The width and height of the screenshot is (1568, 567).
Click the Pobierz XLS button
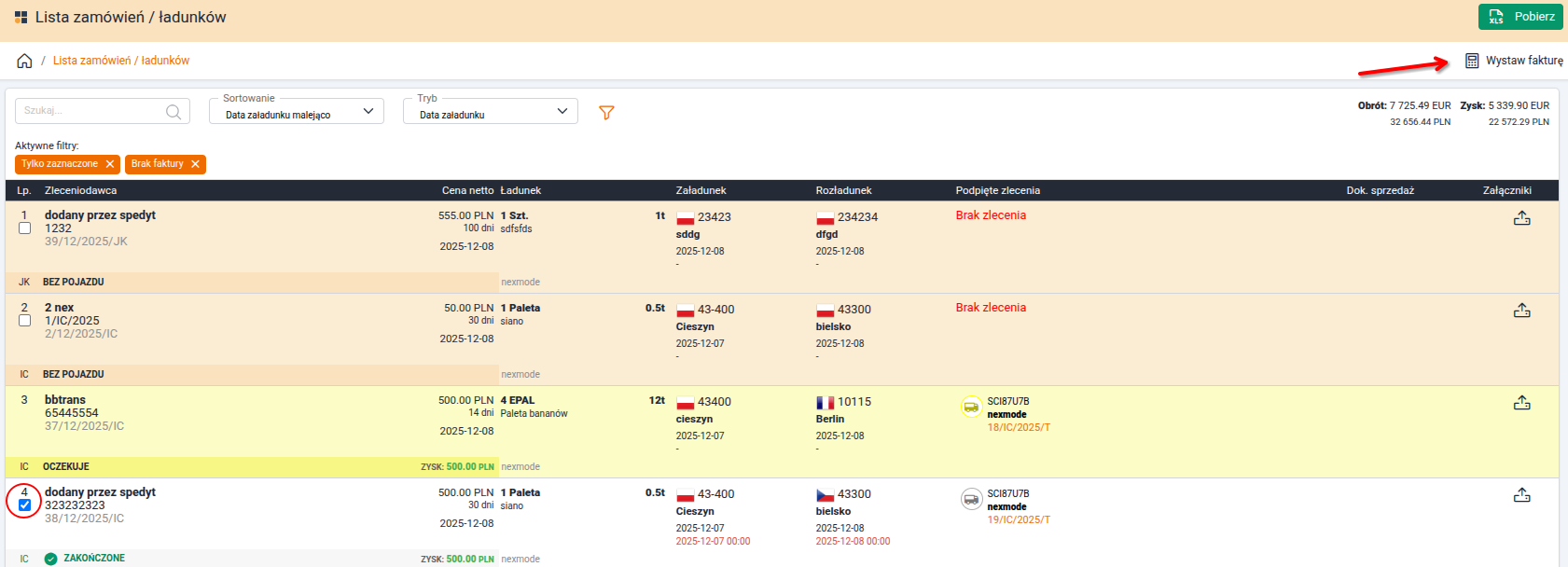point(1519,17)
